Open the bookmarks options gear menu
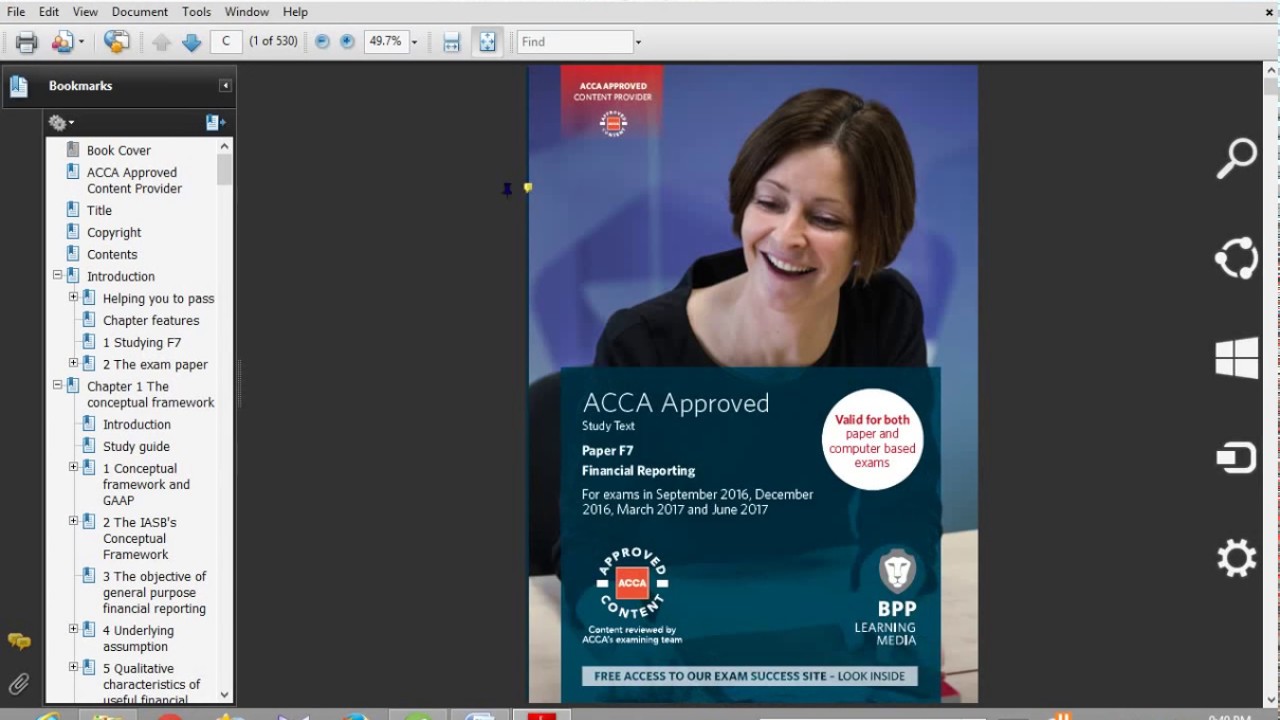Viewport: 1280px width, 720px height. [61, 122]
